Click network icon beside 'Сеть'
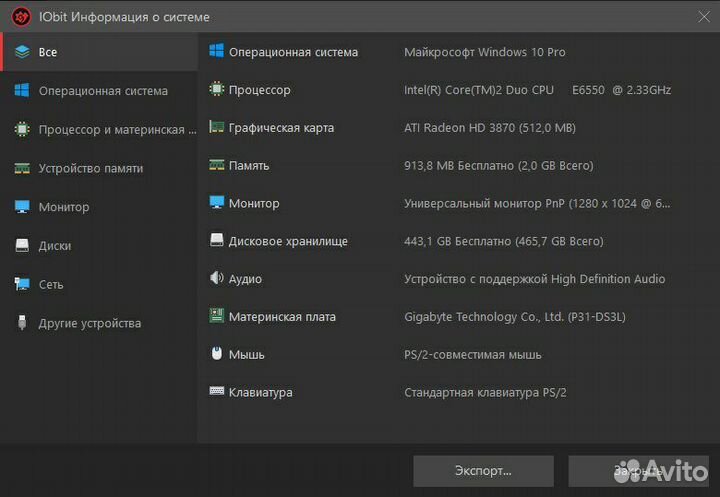This screenshot has height=497, width=720. [x=22, y=284]
